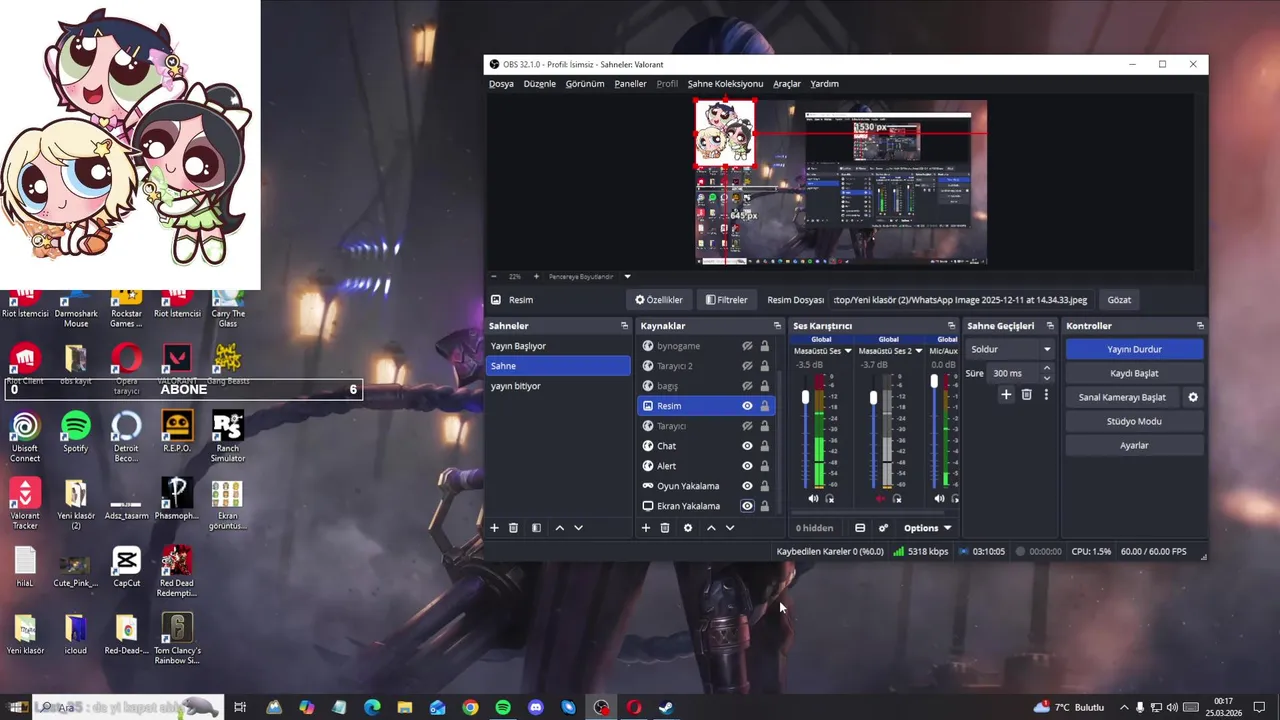Move selected source down in Kaynaklar

[730, 528]
